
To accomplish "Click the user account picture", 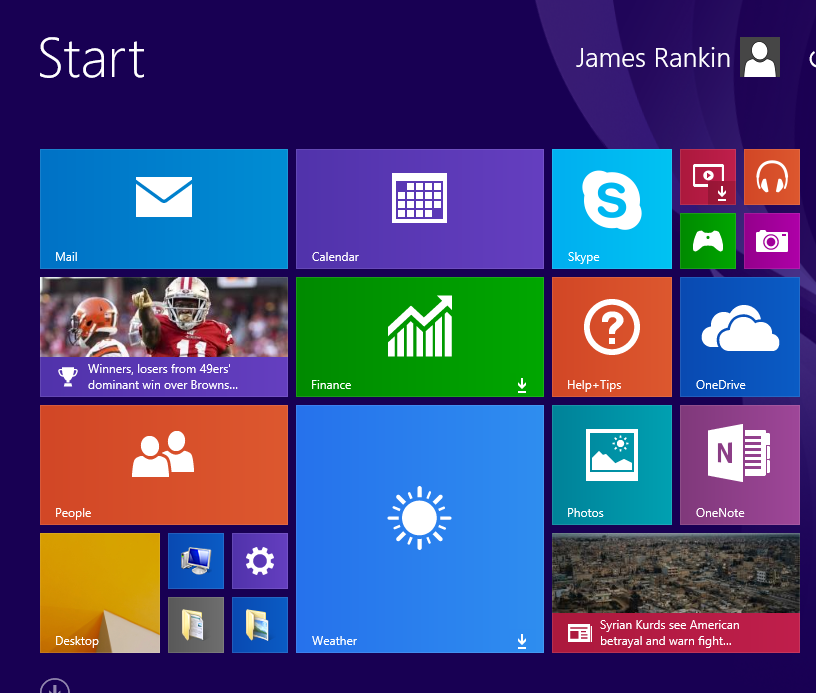I will [x=760, y=57].
